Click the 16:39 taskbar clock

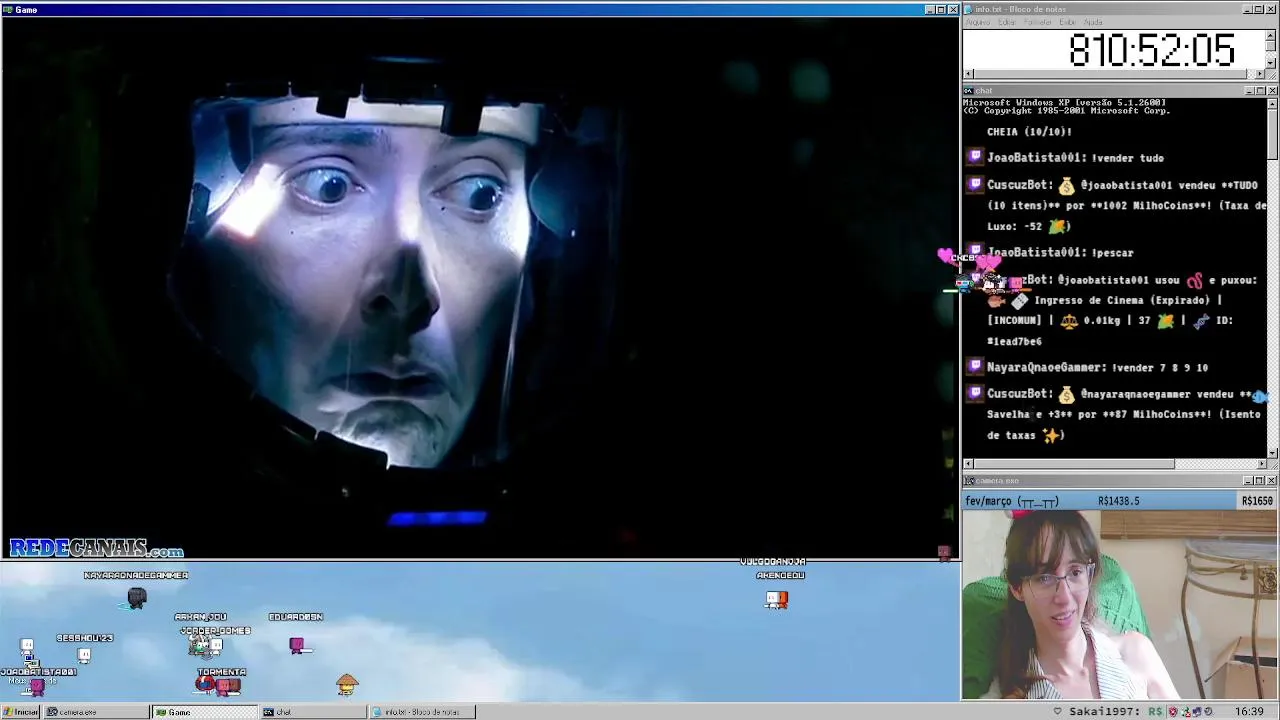1249,712
